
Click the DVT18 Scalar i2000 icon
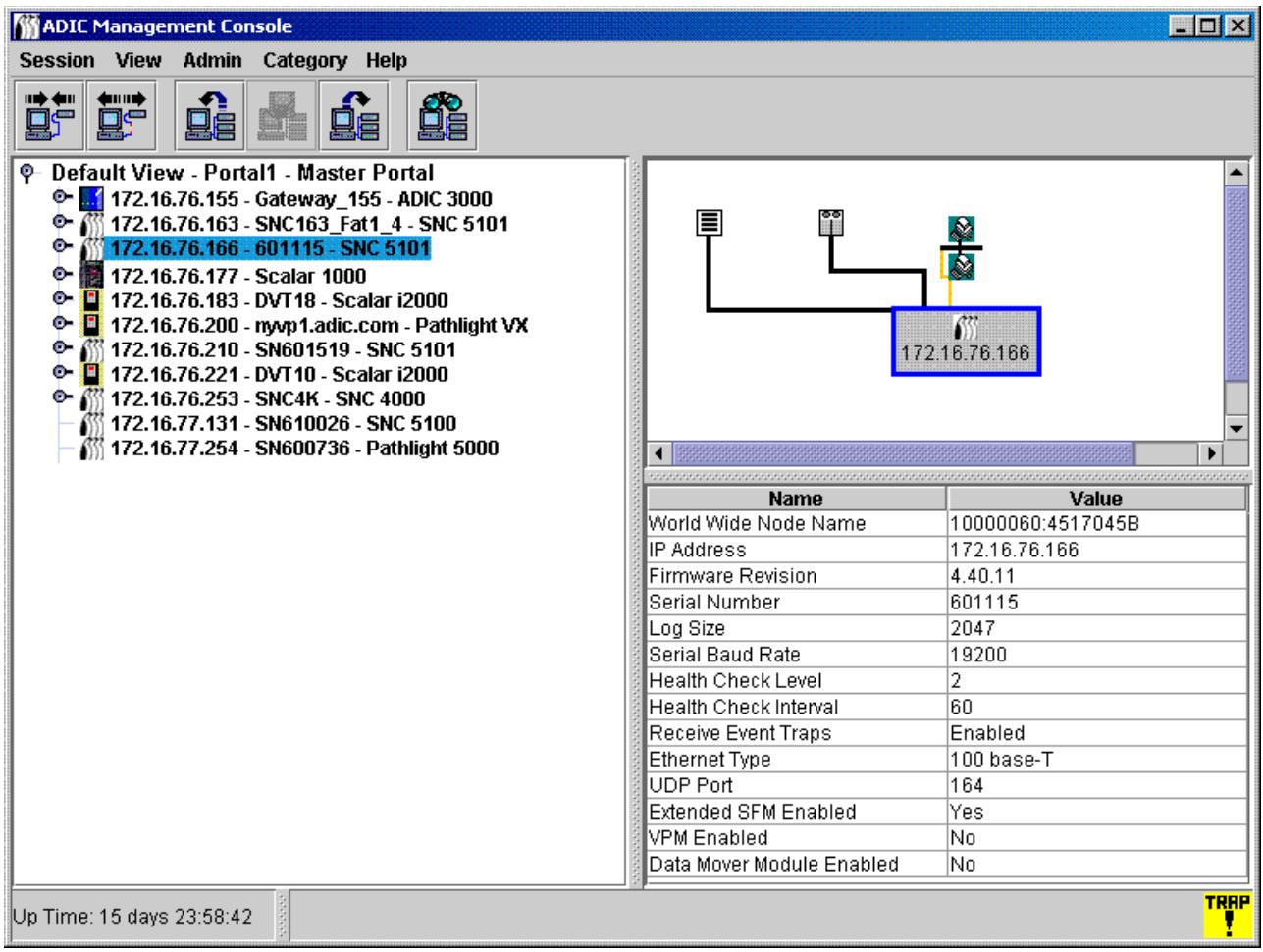pyautogui.click(x=90, y=299)
